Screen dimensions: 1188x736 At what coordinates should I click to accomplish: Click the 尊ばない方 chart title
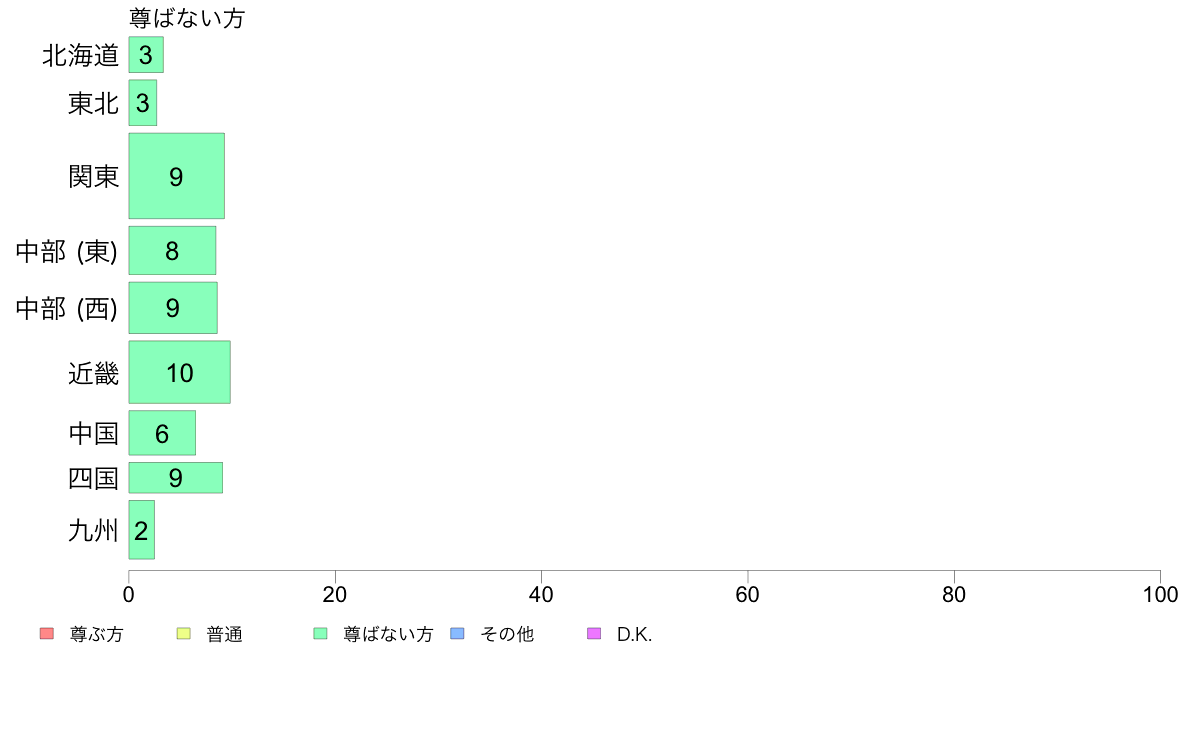click(187, 18)
